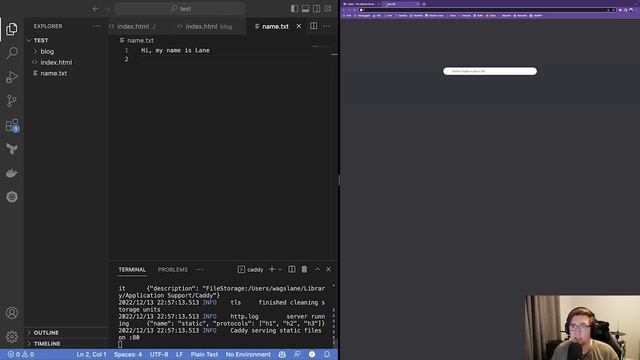
Task: Open Run and Debug view
Action: click(12, 77)
